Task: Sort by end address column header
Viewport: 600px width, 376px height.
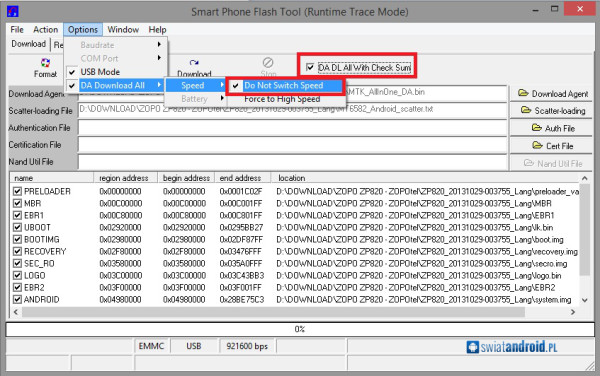Action: point(243,178)
